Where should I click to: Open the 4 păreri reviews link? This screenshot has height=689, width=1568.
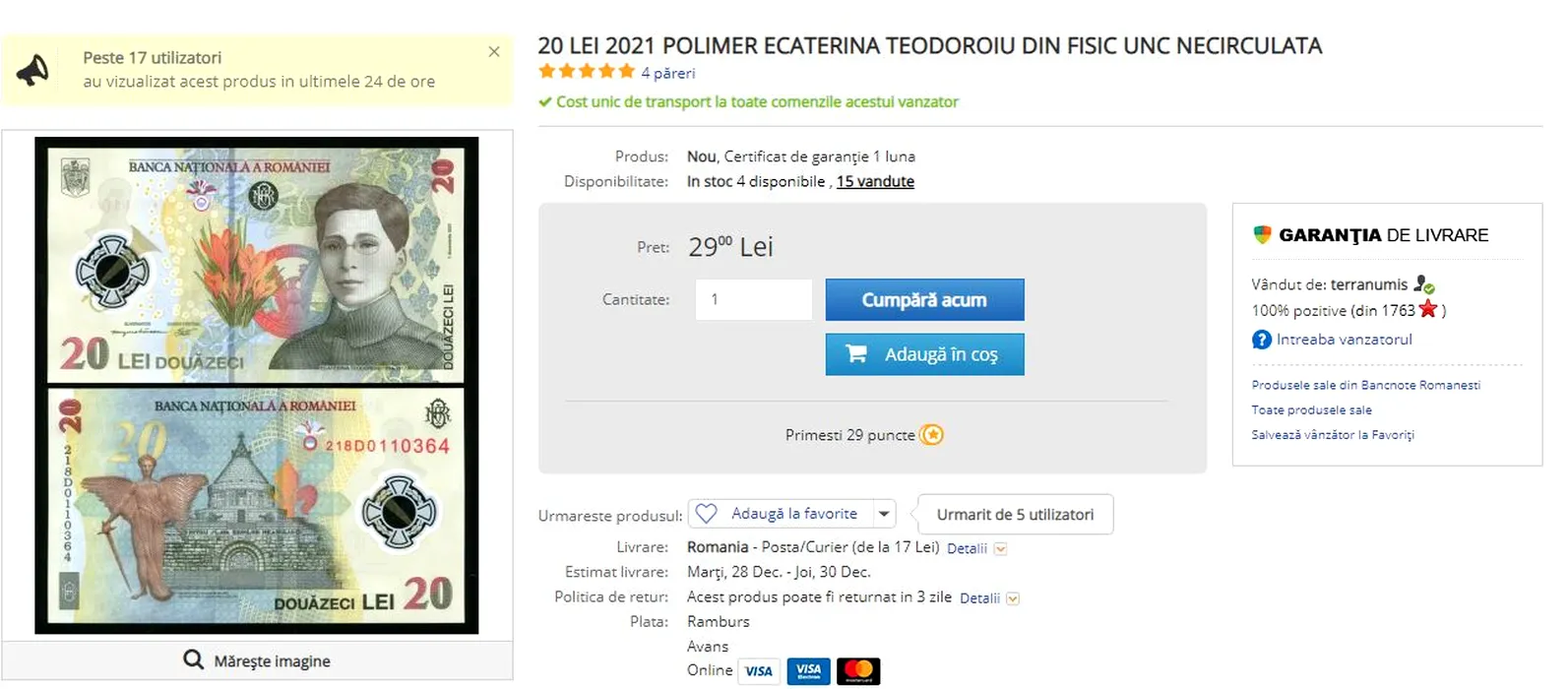click(668, 73)
